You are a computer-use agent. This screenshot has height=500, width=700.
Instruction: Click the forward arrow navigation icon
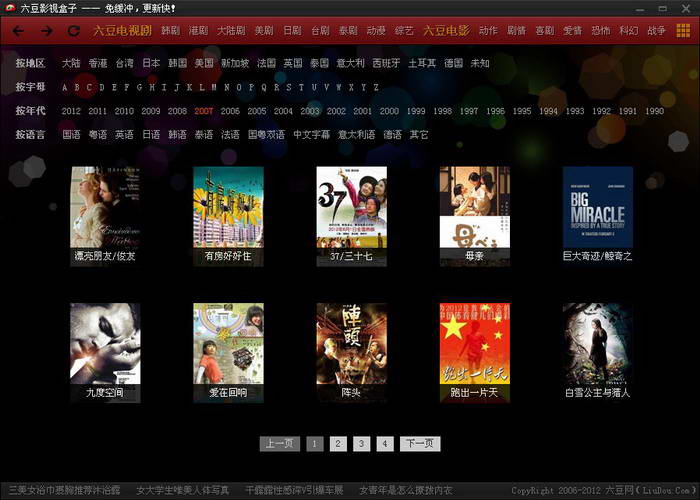[x=46, y=31]
